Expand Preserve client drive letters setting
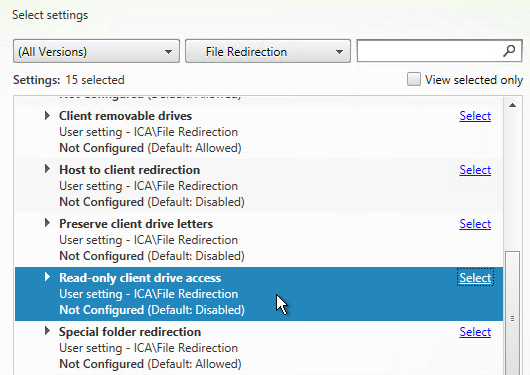 tap(47, 223)
